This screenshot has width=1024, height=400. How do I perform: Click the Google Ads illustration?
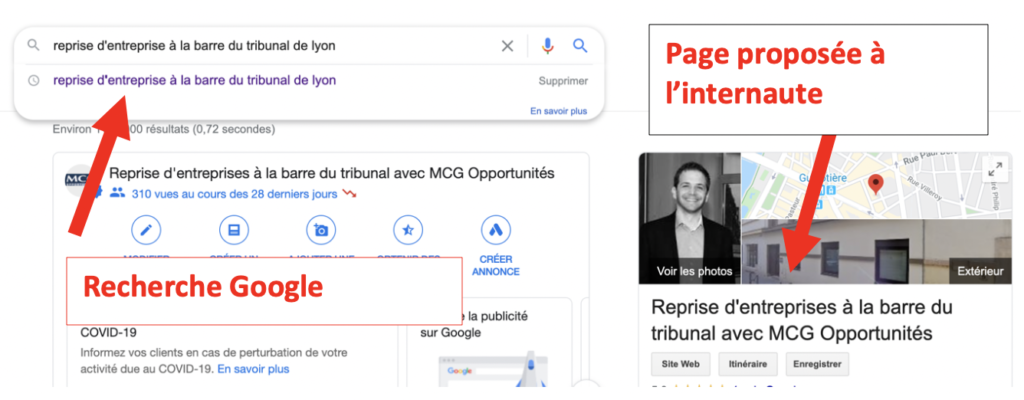(493, 369)
